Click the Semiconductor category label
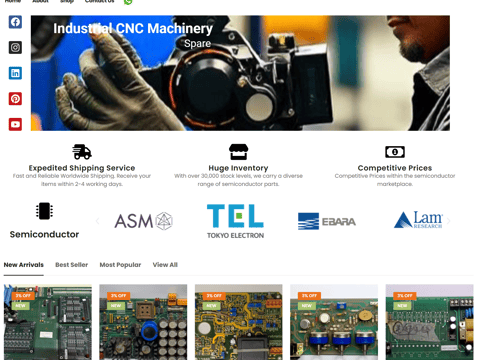The height and width of the screenshot is (360, 503). point(44,234)
